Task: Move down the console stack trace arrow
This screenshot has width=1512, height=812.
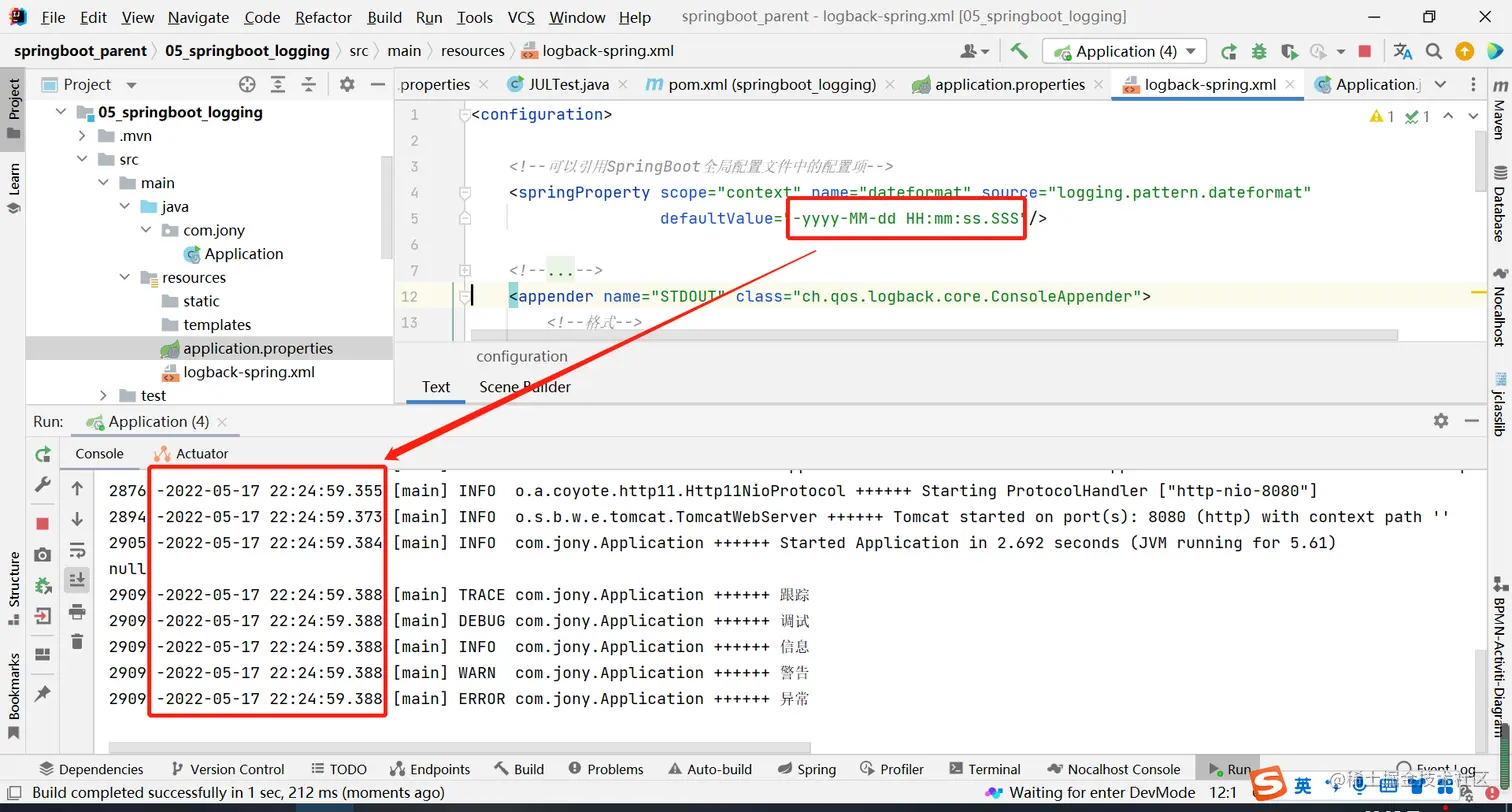Action: (77, 519)
